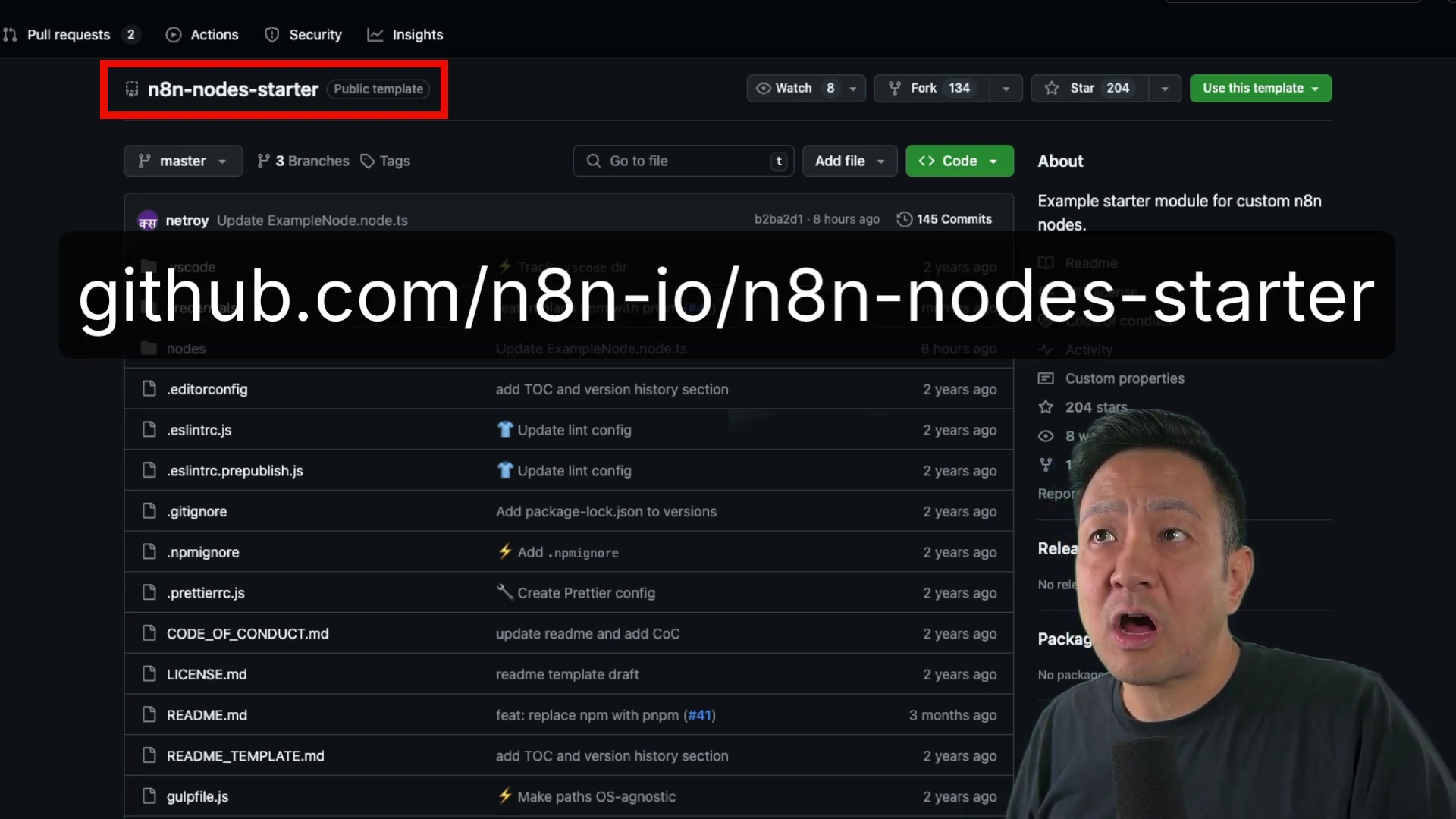This screenshot has height=819, width=1456.
Task: Click the file icon beside gulpfile.js
Action: pyautogui.click(x=149, y=796)
